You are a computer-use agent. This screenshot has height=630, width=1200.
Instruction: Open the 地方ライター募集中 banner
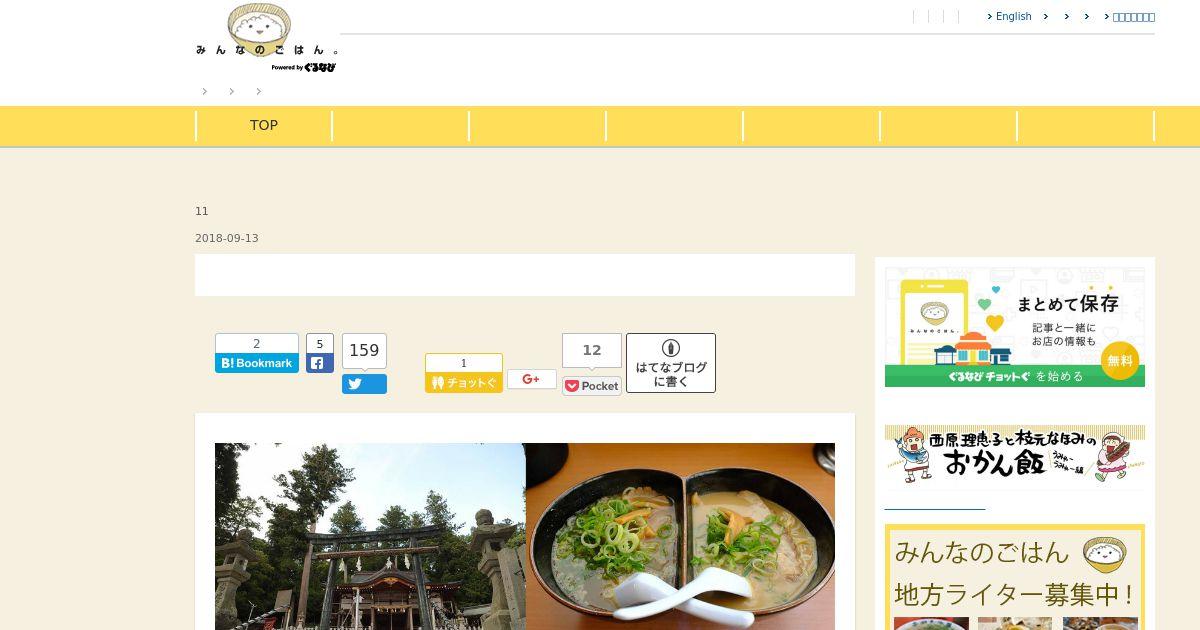tap(1015, 577)
